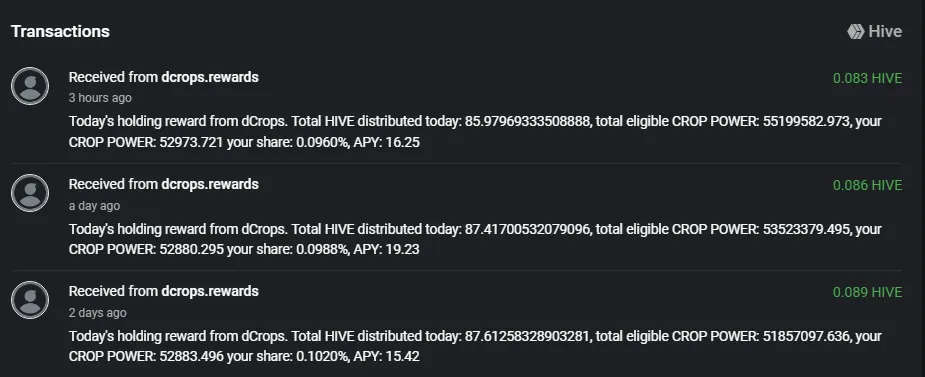
Task: Click the 87.61258328903281 distributed total
Action: [x=527, y=336]
